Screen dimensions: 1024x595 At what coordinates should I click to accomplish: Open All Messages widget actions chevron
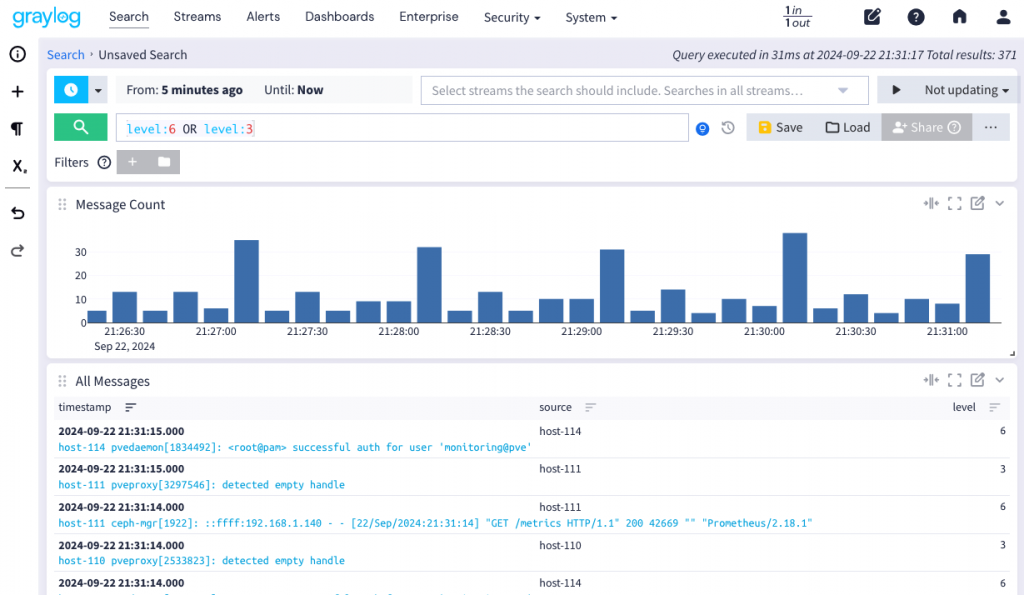click(x=999, y=380)
